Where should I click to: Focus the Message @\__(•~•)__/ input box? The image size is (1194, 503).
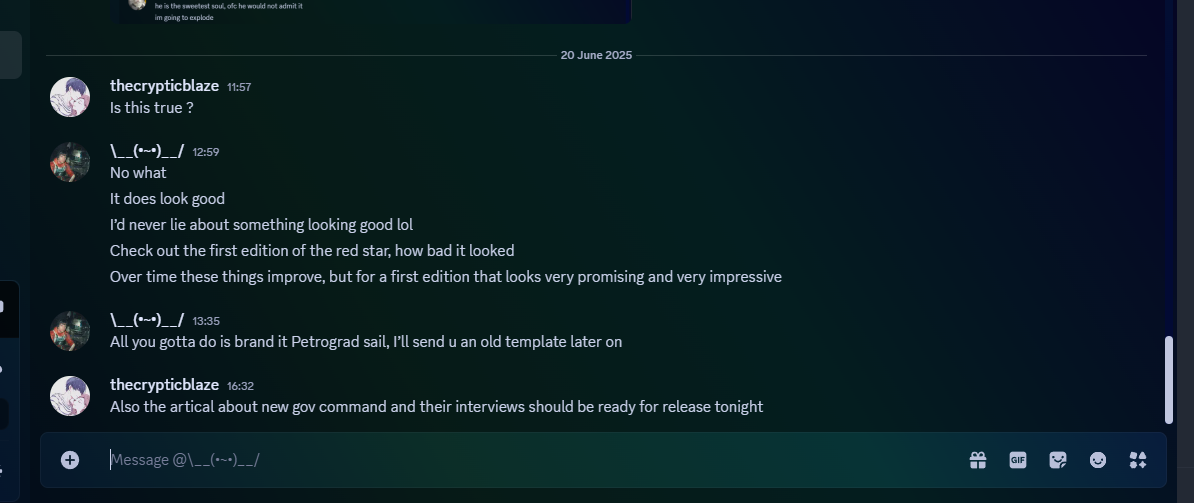533,460
